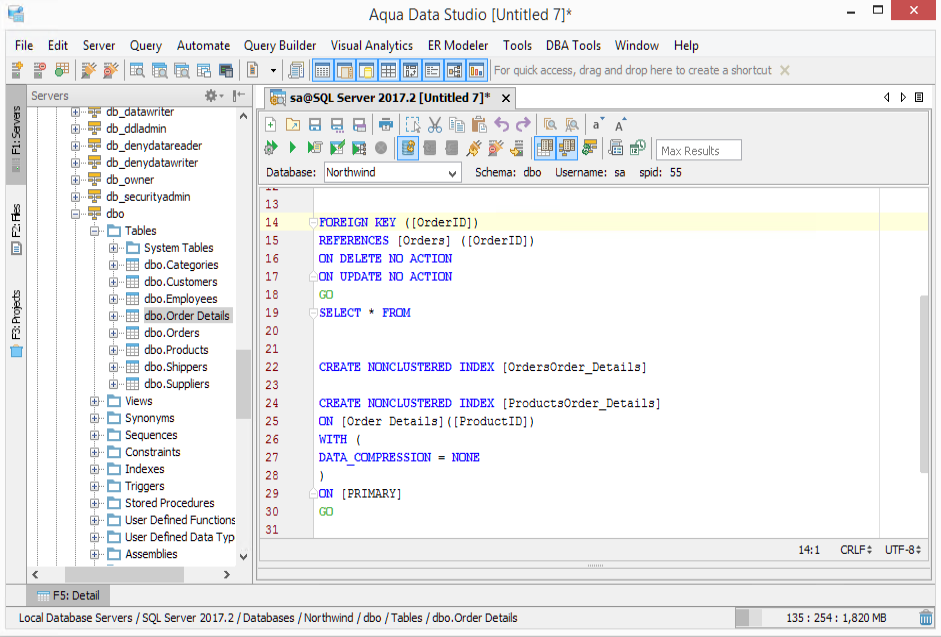Switch to the F2: Files side tab

[x=16, y=230]
